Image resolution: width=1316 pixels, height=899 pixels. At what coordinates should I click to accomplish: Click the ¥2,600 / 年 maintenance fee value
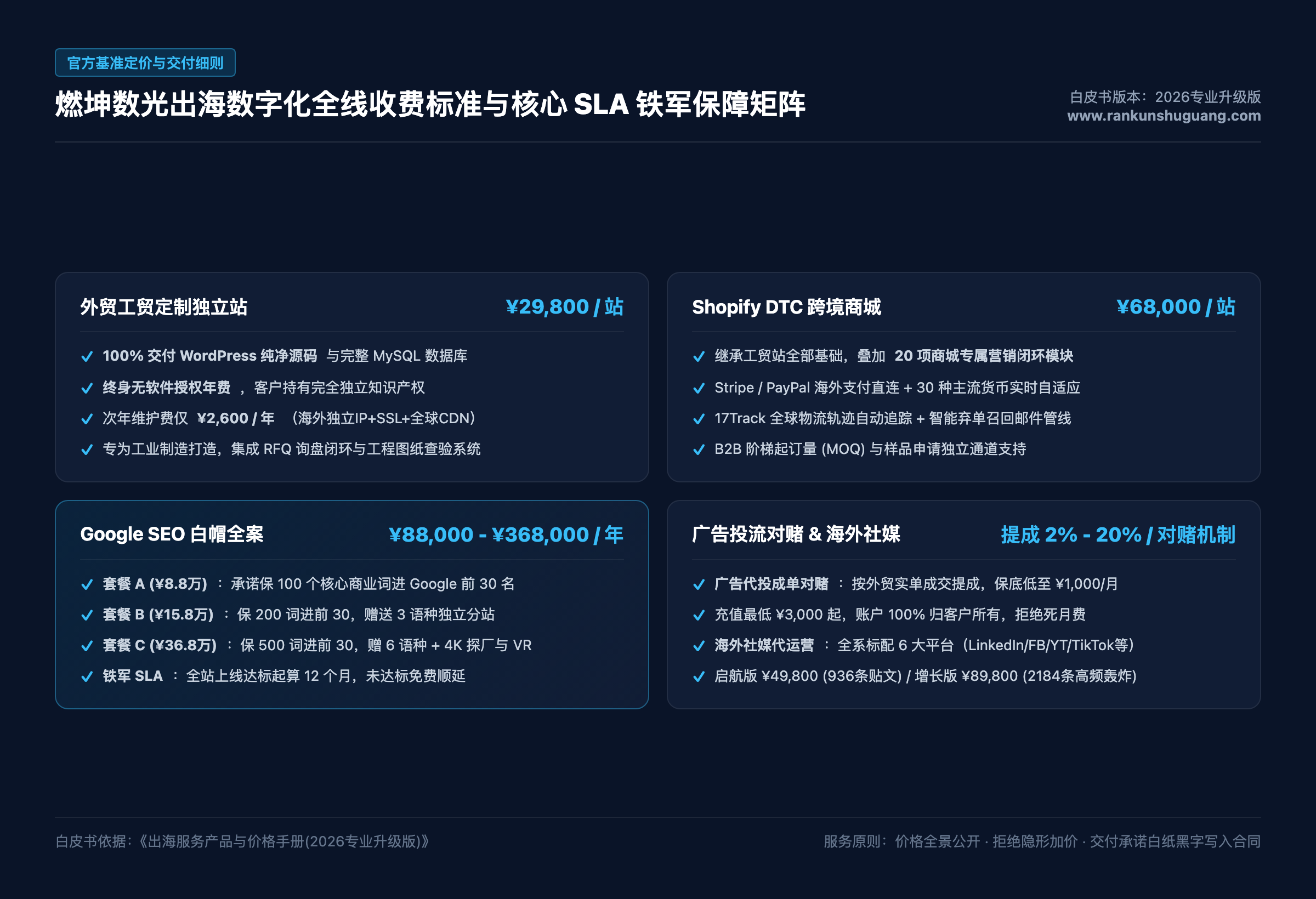click(236, 418)
